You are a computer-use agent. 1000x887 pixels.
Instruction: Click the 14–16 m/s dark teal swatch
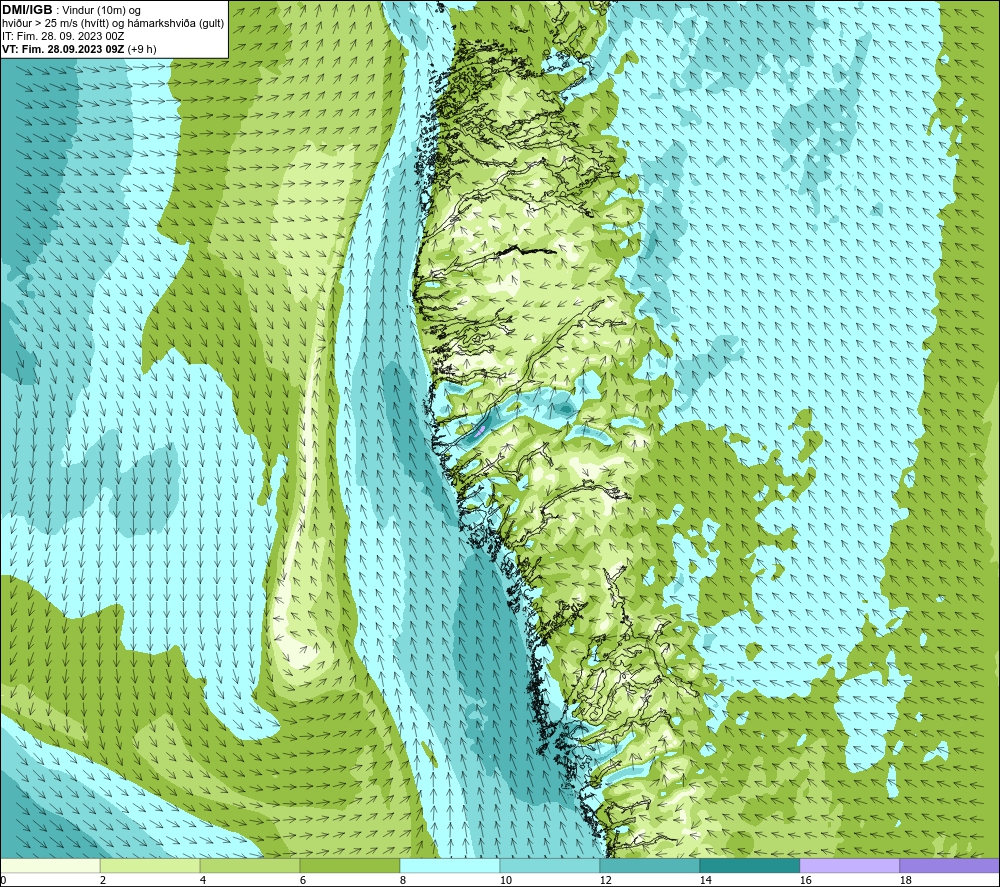(x=749, y=865)
